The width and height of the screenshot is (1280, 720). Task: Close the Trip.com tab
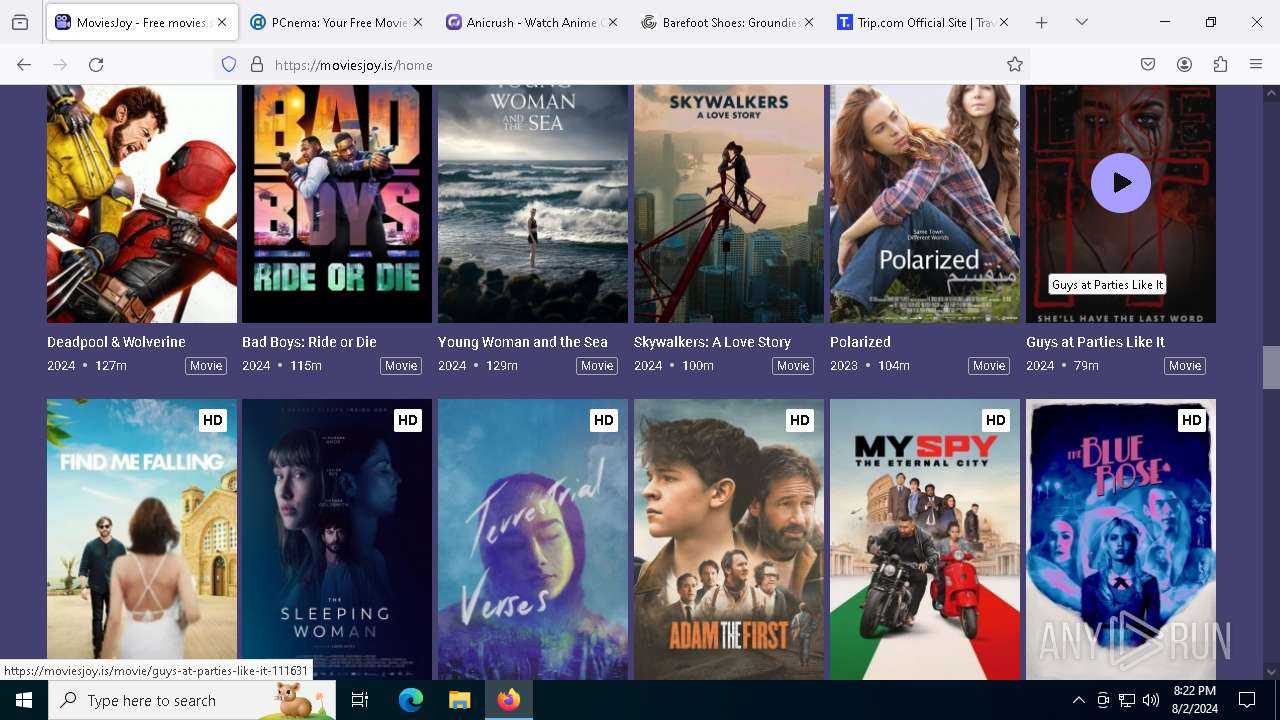coord(1004,22)
